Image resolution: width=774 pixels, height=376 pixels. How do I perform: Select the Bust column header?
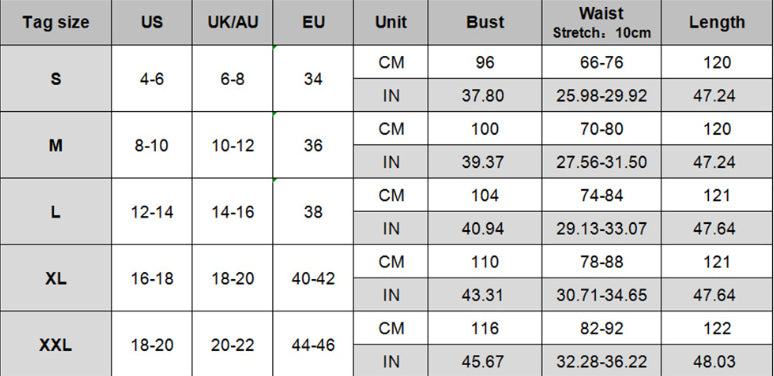click(485, 22)
